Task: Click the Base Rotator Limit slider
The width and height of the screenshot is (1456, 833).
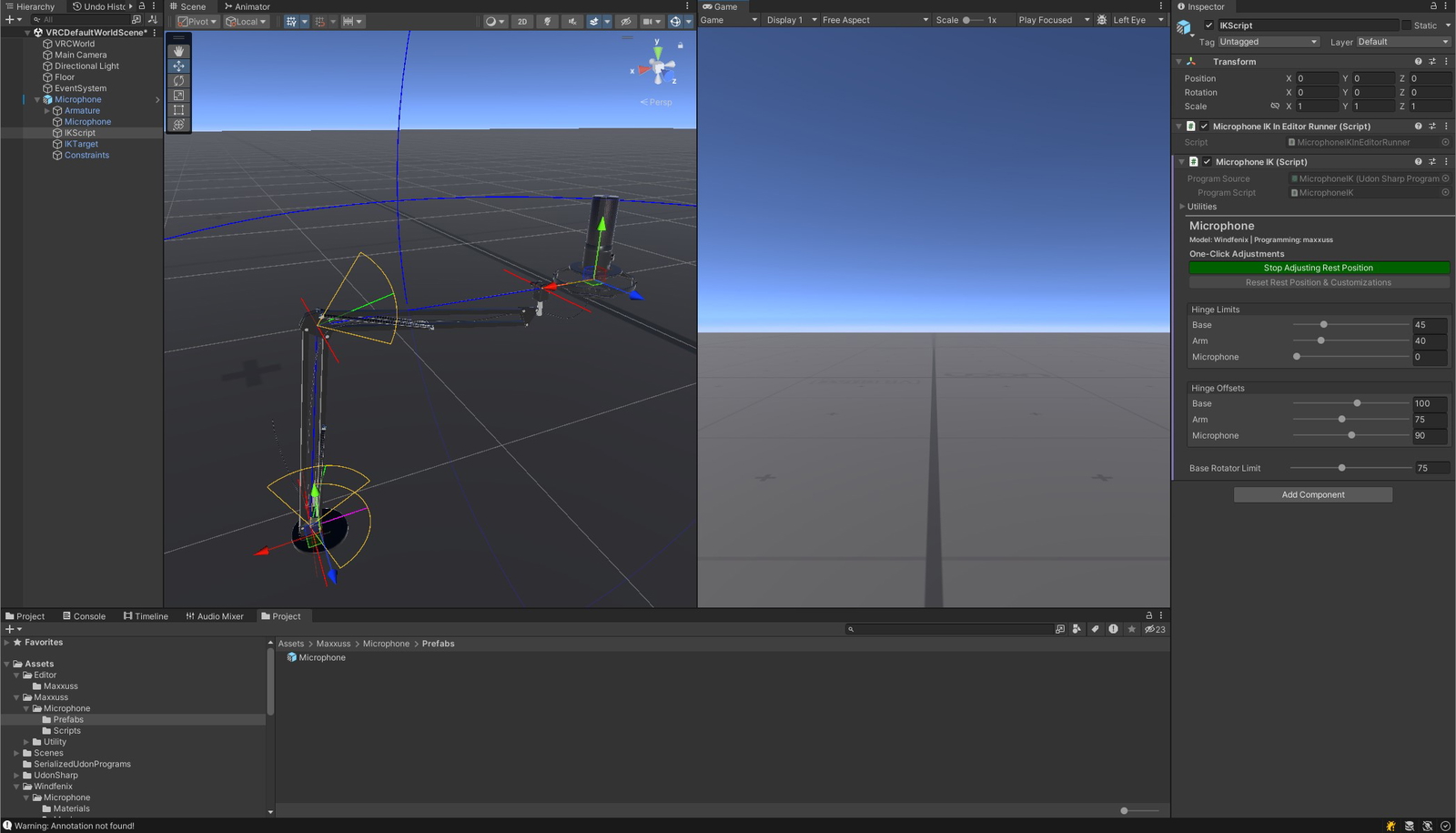Action: point(1341,468)
